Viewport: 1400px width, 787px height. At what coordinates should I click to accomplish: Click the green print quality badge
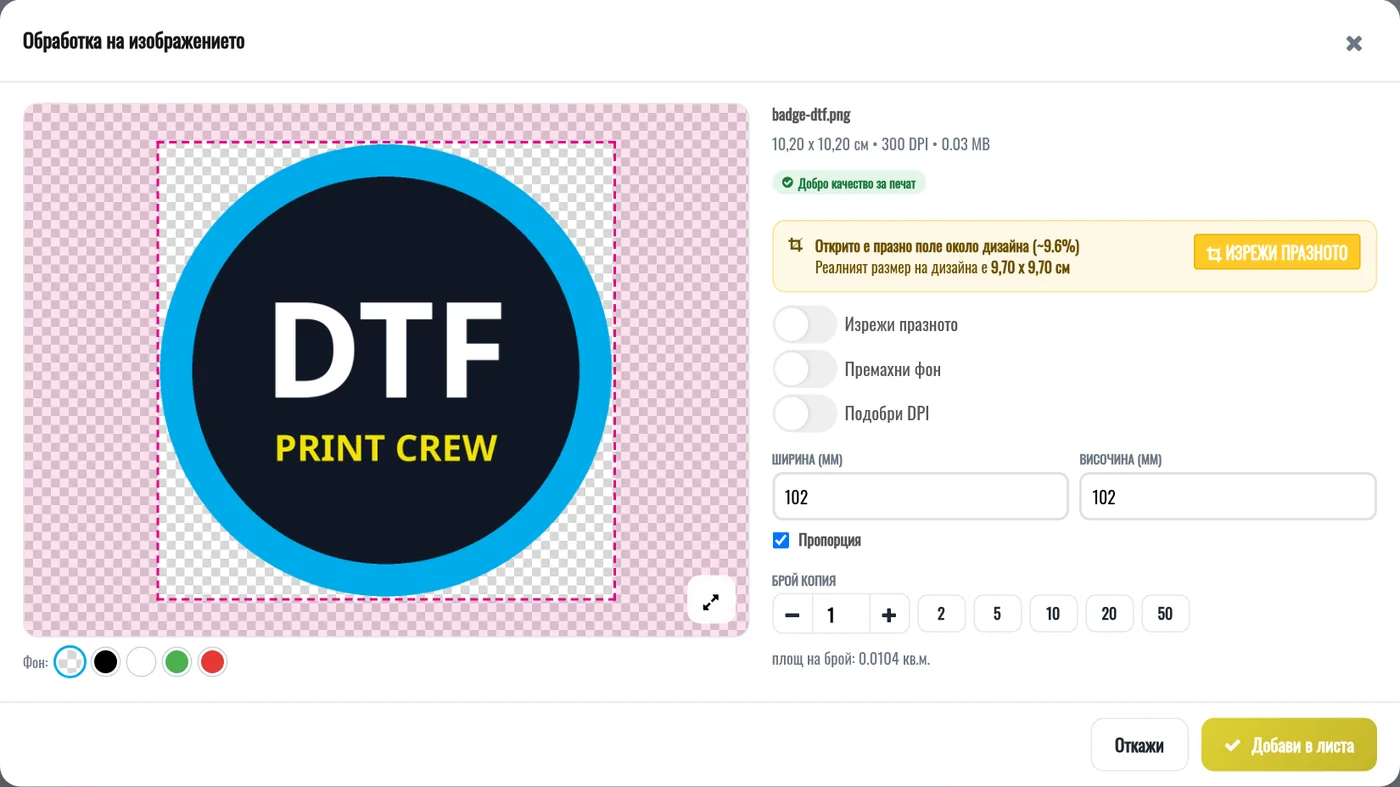(849, 183)
